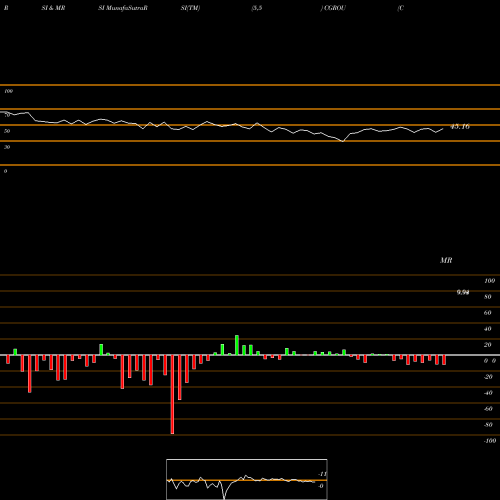Viewport: 500px width, 500px height.
Task: Click the tallest red bar reaching -100
Action: (x=172, y=394)
